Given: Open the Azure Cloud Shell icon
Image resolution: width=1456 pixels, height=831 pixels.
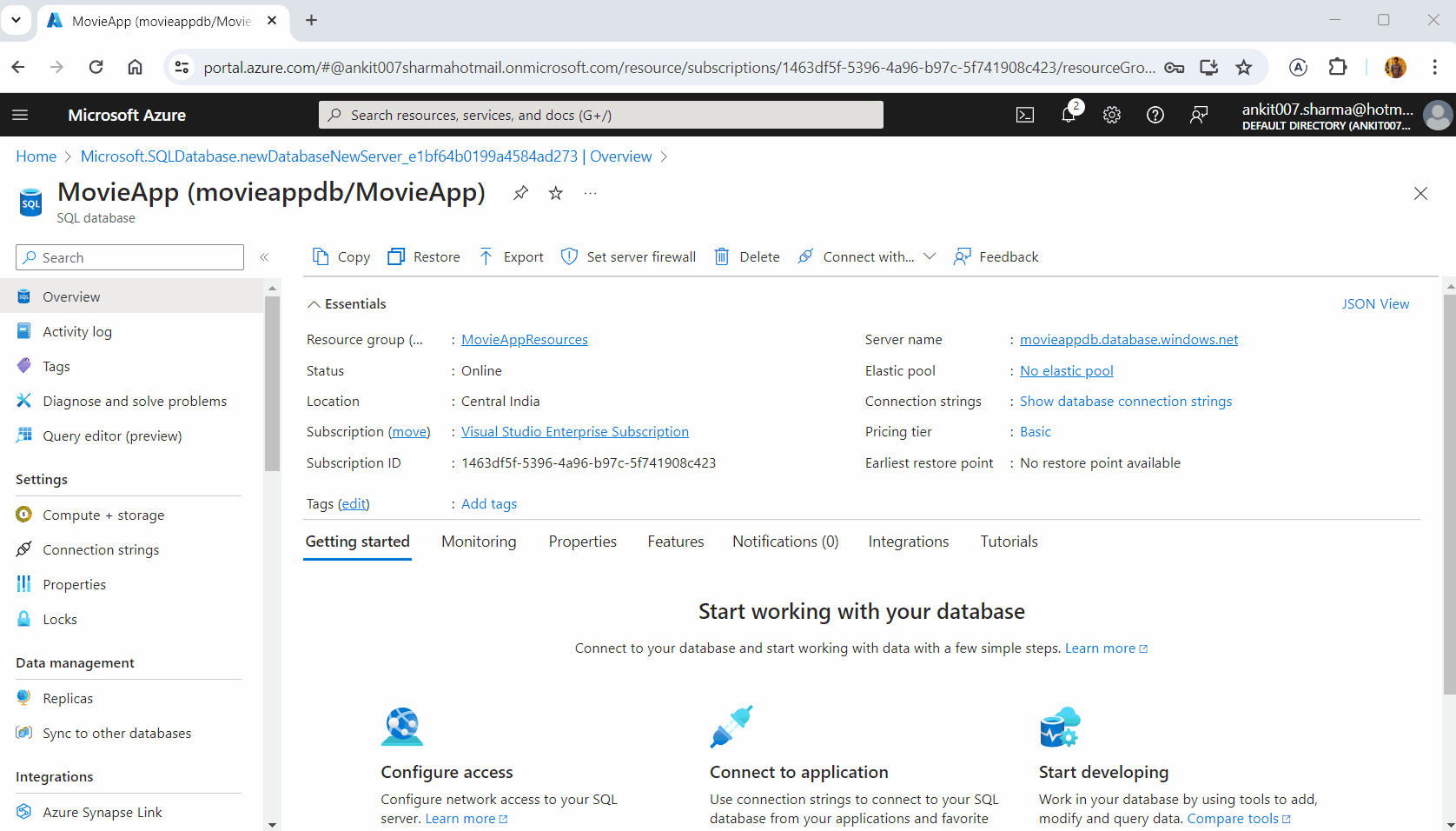Looking at the screenshot, I should (x=1025, y=115).
